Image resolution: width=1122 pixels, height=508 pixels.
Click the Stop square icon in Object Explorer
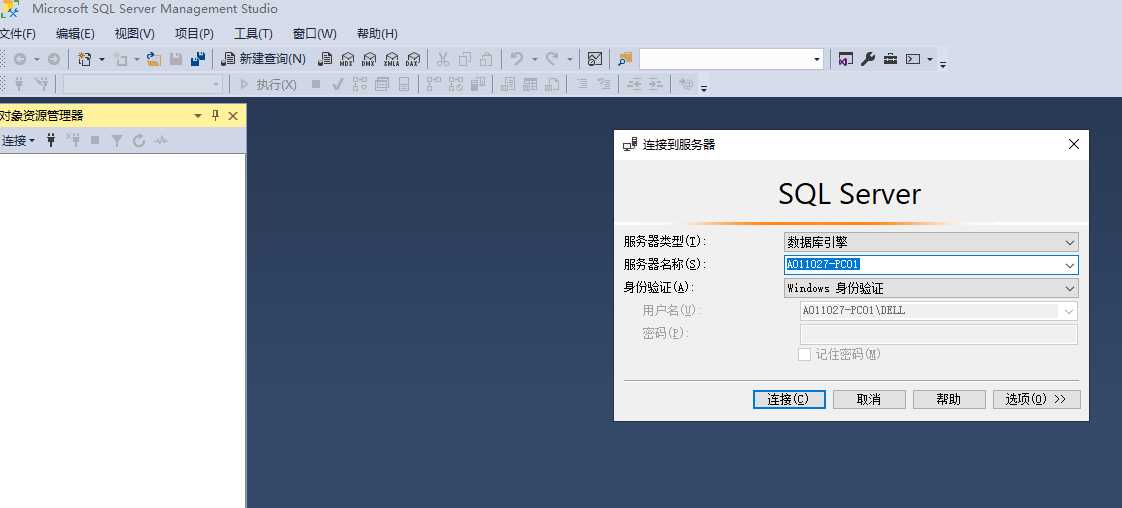[x=94, y=141]
